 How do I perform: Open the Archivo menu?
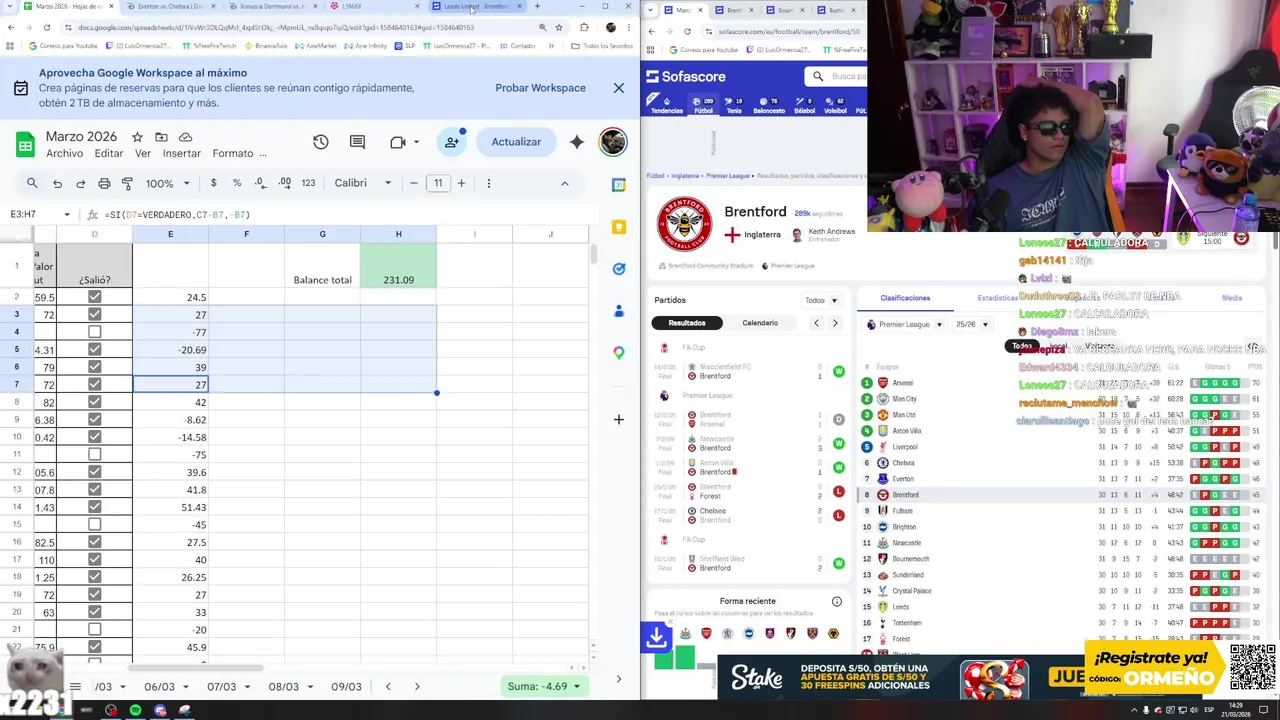click(64, 153)
